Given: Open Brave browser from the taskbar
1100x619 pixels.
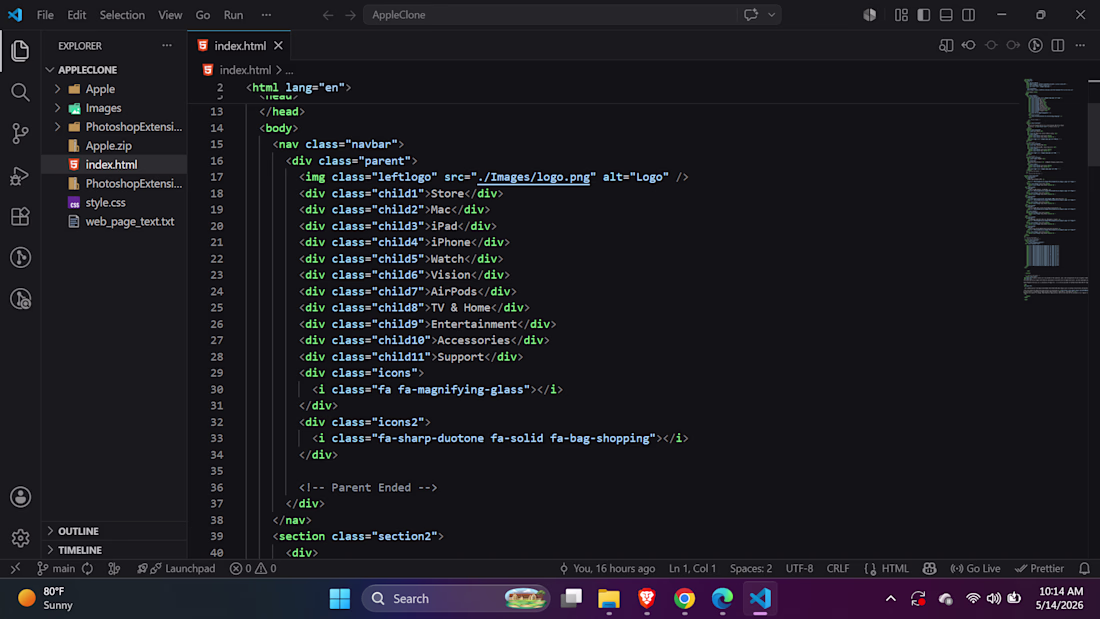Looking at the screenshot, I should tap(647, 599).
